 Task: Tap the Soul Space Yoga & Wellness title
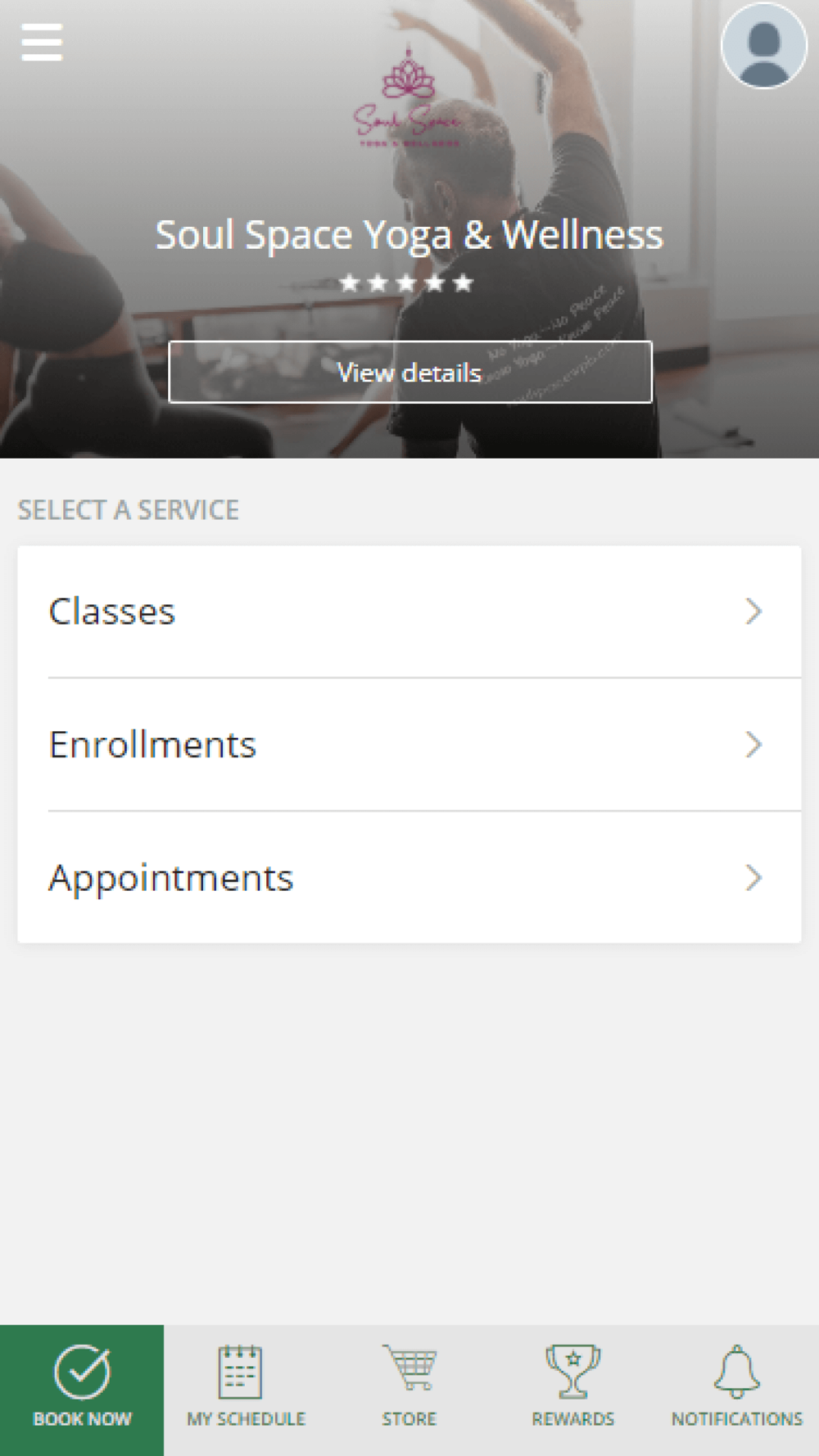[409, 235]
